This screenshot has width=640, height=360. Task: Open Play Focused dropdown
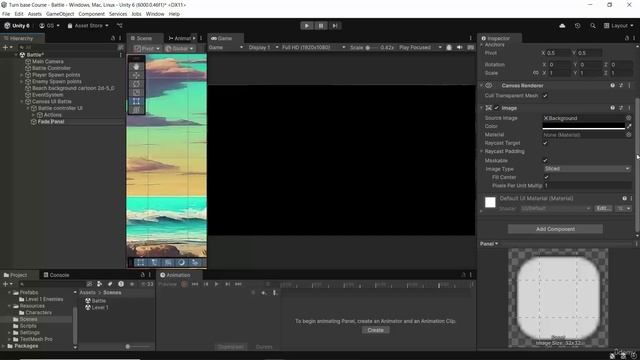(x=420, y=47)
